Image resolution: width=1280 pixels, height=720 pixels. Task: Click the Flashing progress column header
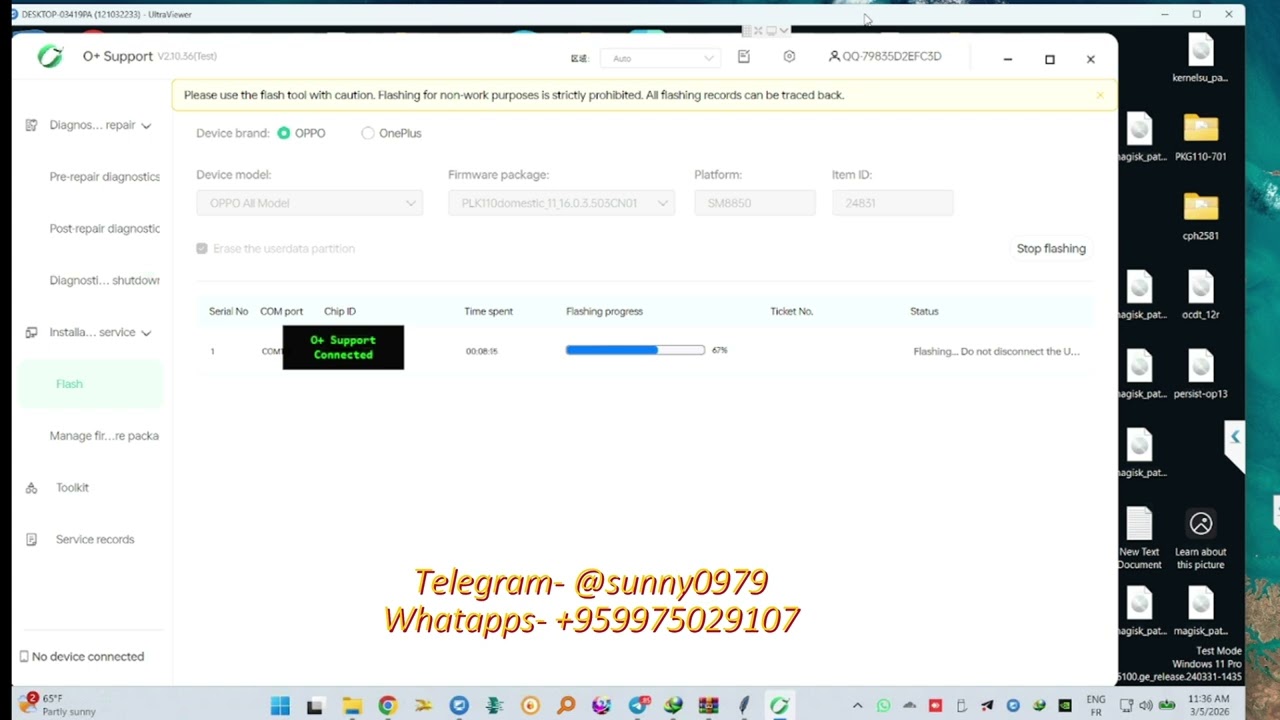[604, 311]
